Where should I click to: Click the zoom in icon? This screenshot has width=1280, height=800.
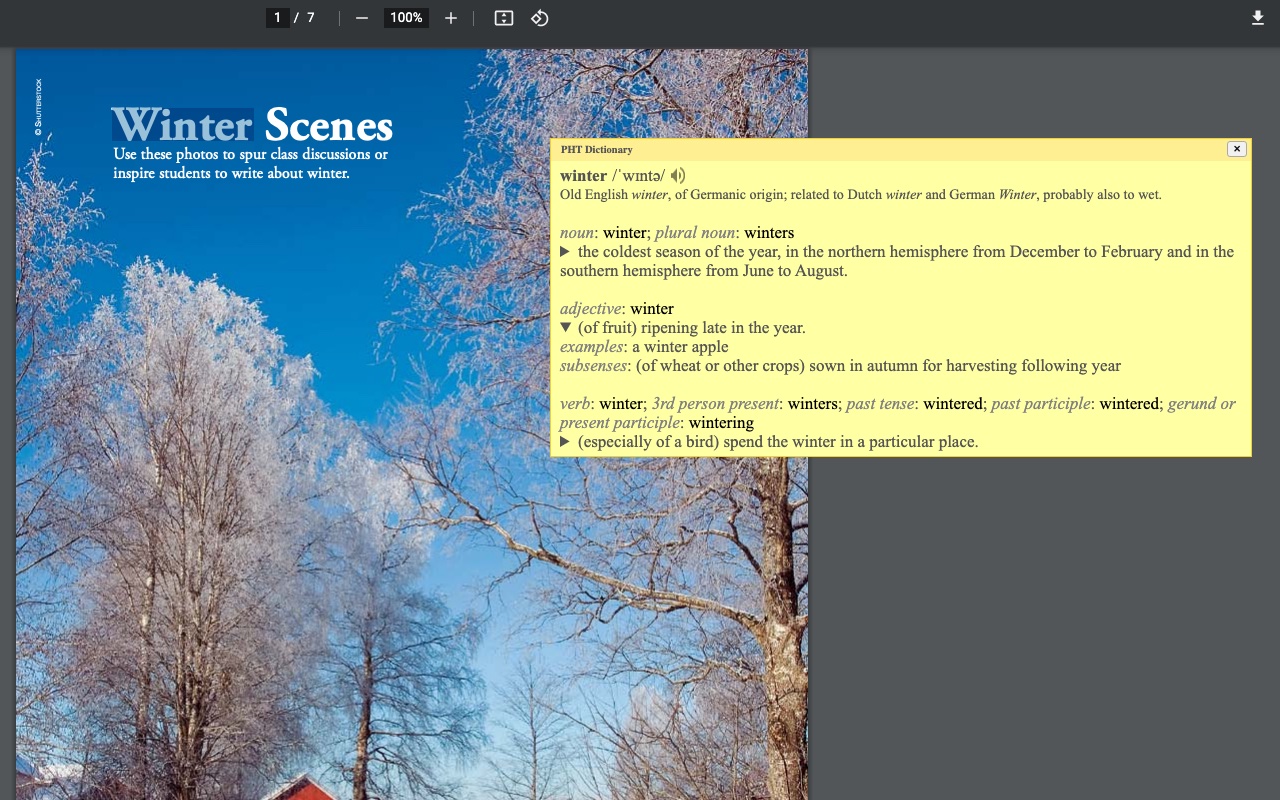[x=450, y=17]
